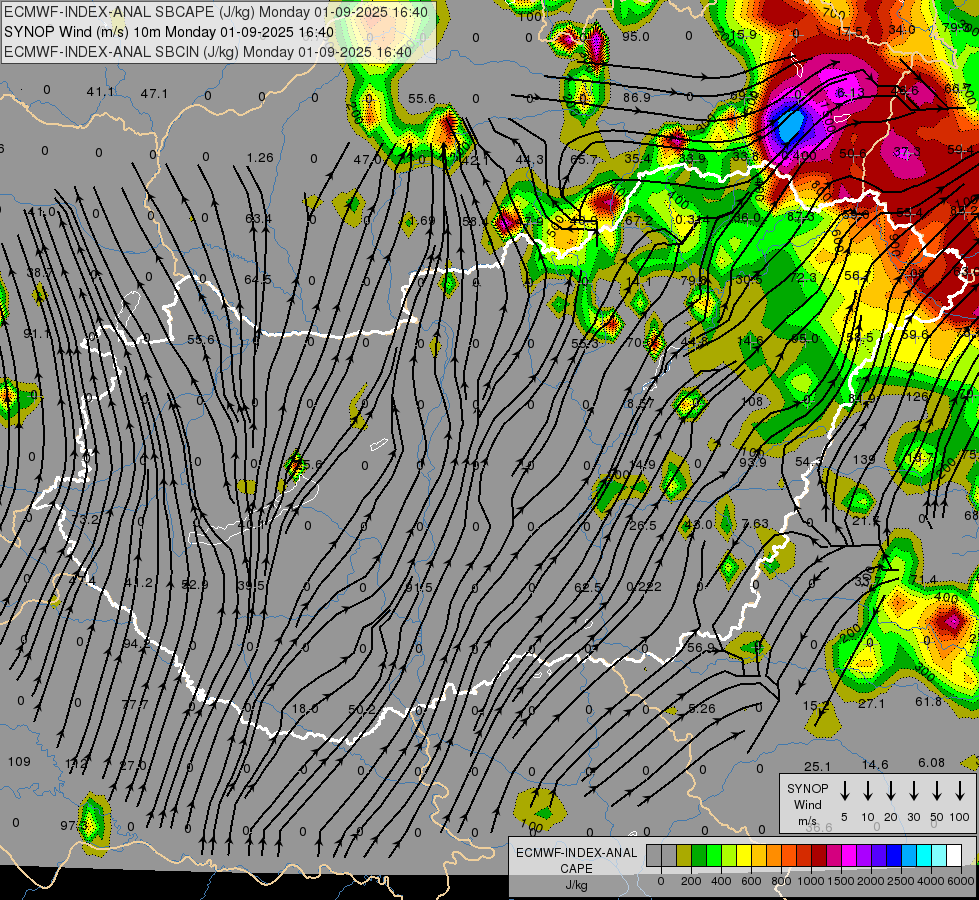Screen dimensions: 979x900
Task: Click the map value 93.9
Action: click(x=752, y=462)
